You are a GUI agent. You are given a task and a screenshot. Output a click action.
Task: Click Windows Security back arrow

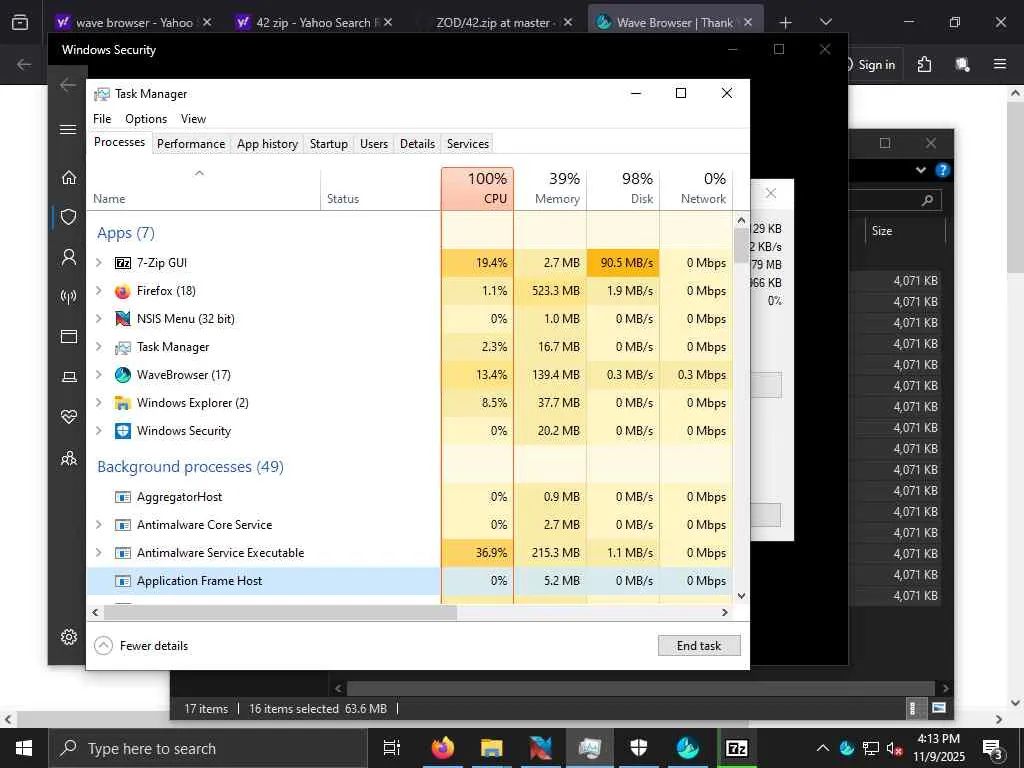pyautogui.click(x=68, y=85)
